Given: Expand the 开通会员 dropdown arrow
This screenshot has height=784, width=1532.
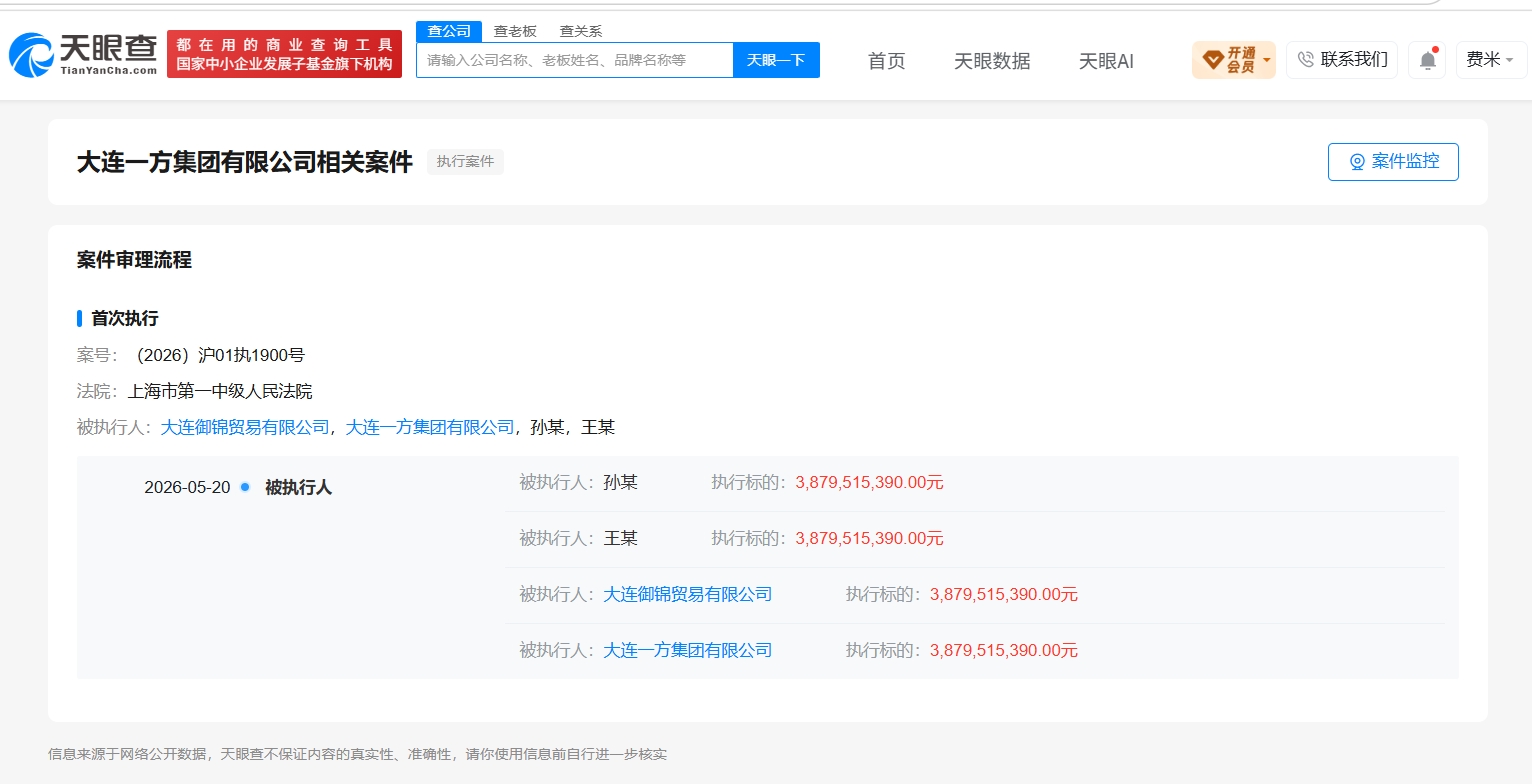Looking at the screenshot, I should click(x=1267, y=60).
